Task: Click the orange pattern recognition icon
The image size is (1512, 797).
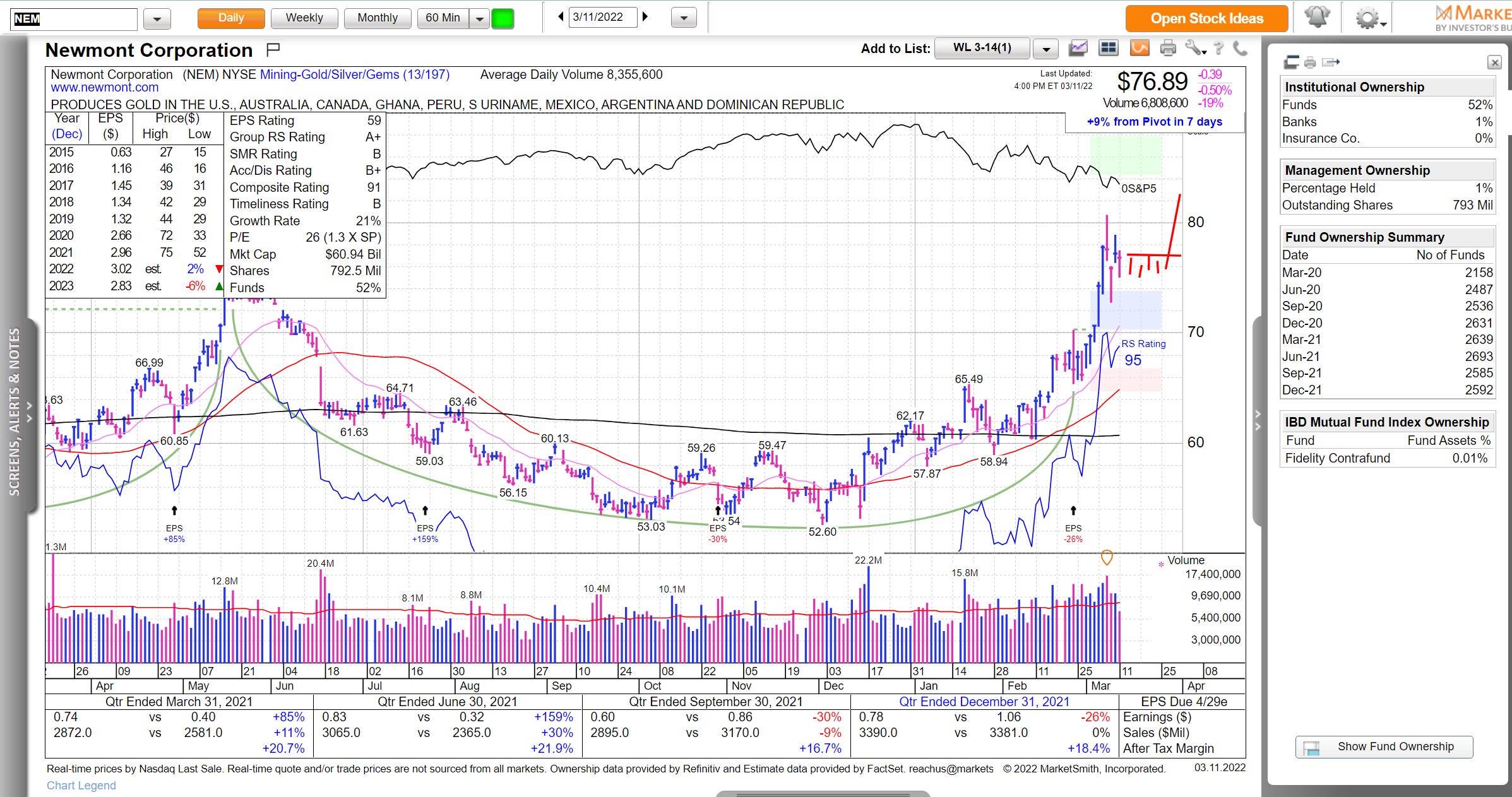Action: [1140, 48]
